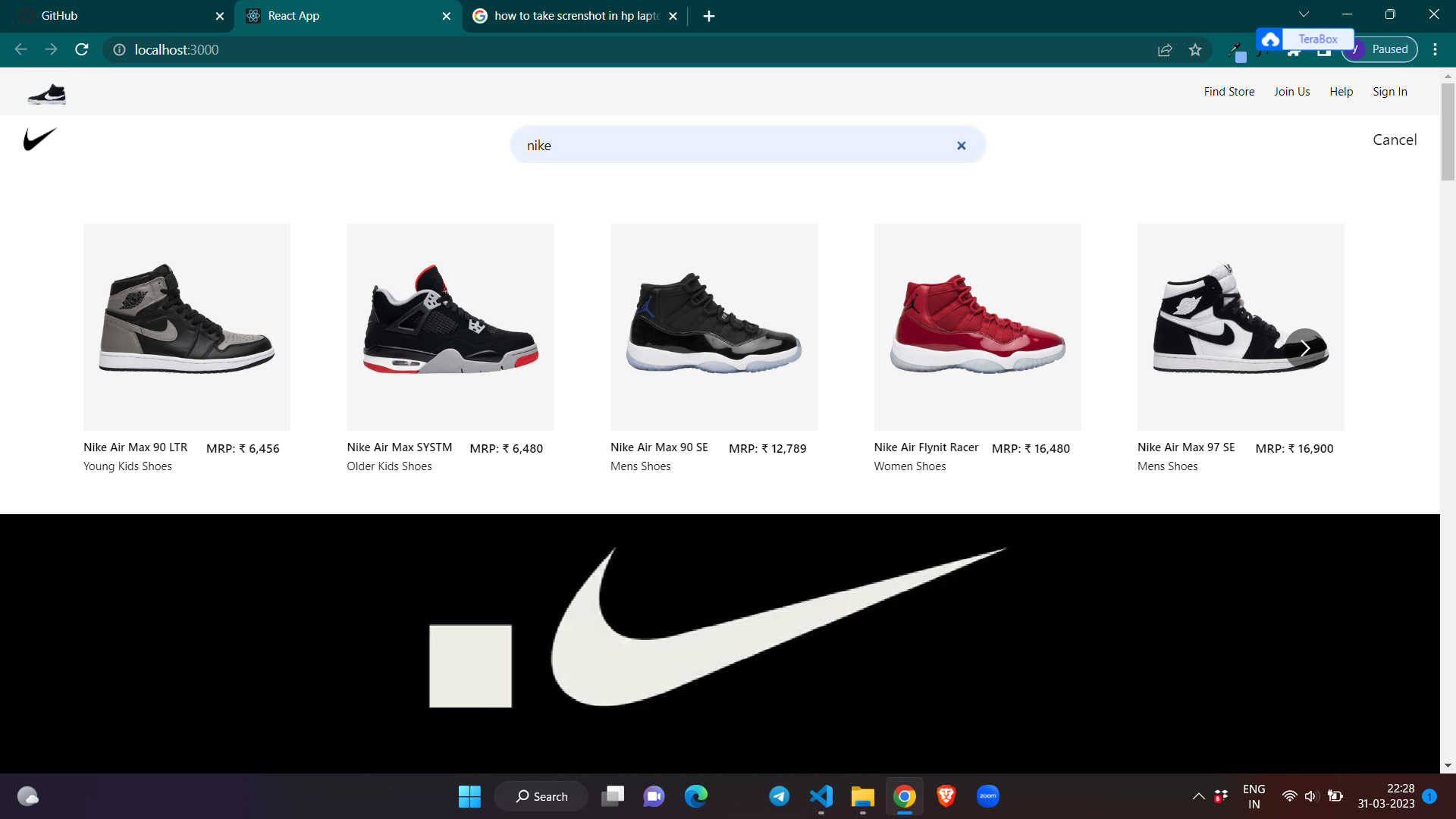Share this page using the share icon
This screenshot has height=819, width=1456.
point(1166,50)
